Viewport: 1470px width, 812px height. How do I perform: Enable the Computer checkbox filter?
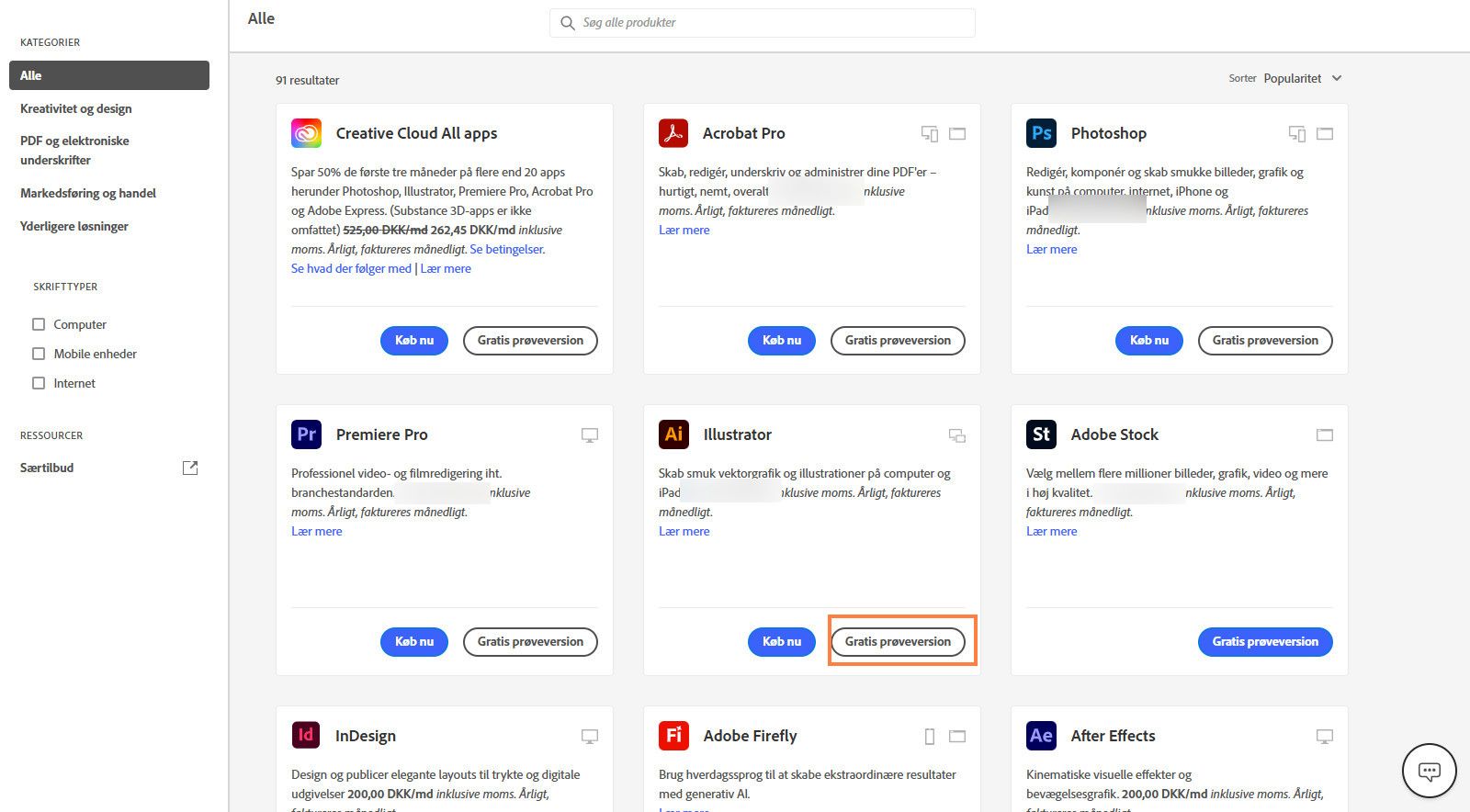pos(39,324)
